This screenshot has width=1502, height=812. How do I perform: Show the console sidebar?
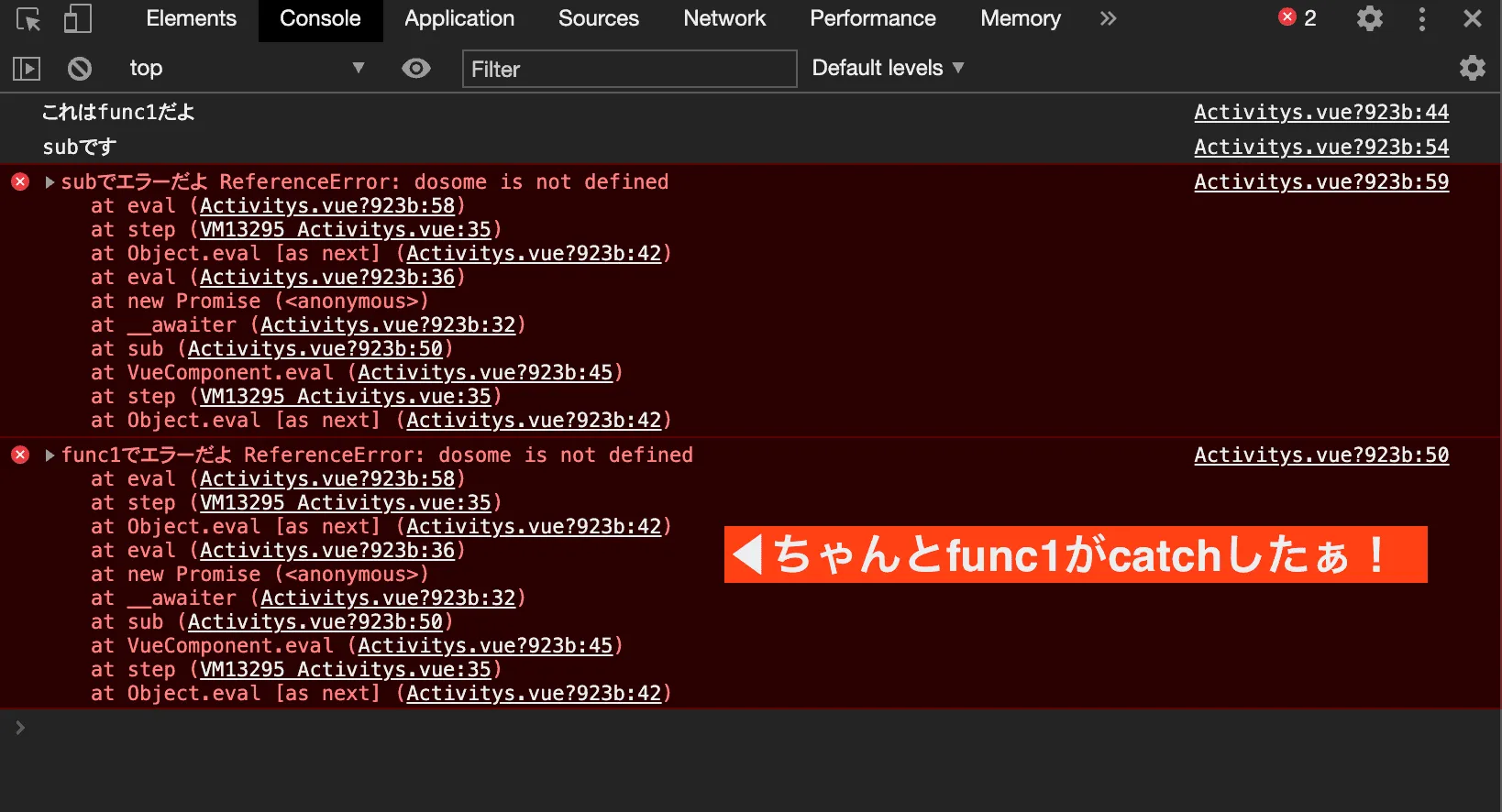27,68
